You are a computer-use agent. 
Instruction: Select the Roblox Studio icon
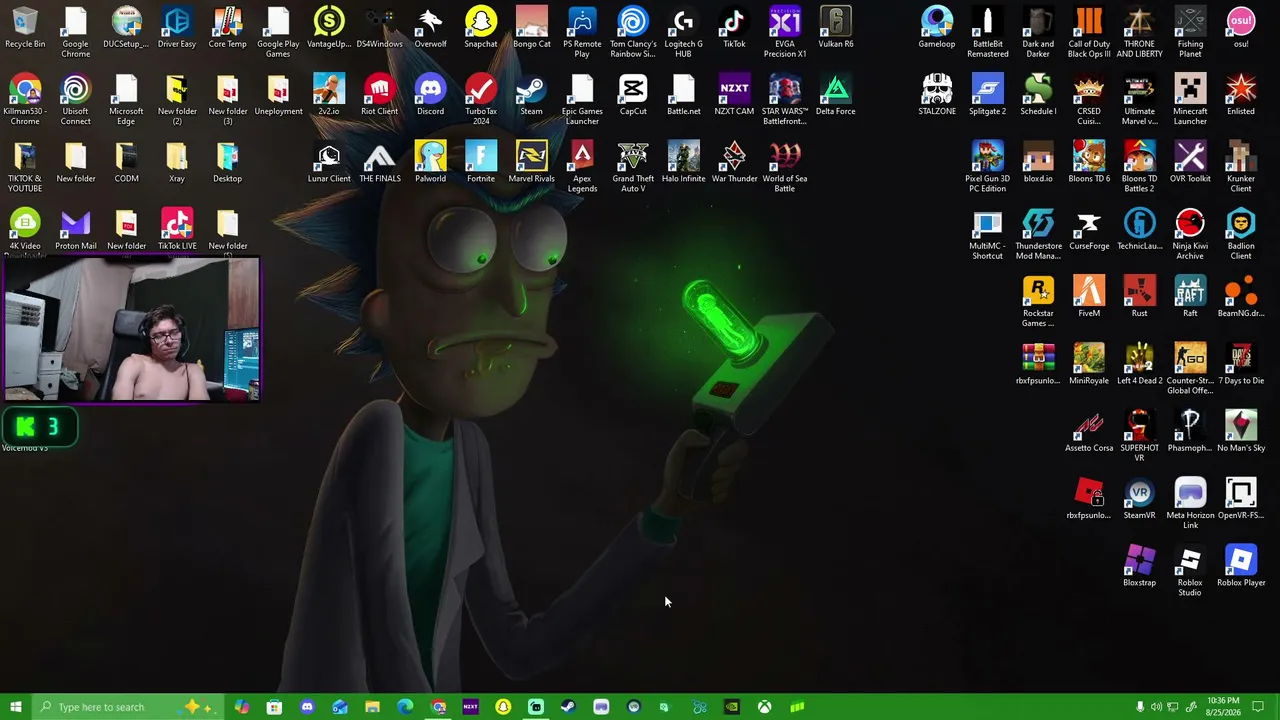pos(1190,571)
